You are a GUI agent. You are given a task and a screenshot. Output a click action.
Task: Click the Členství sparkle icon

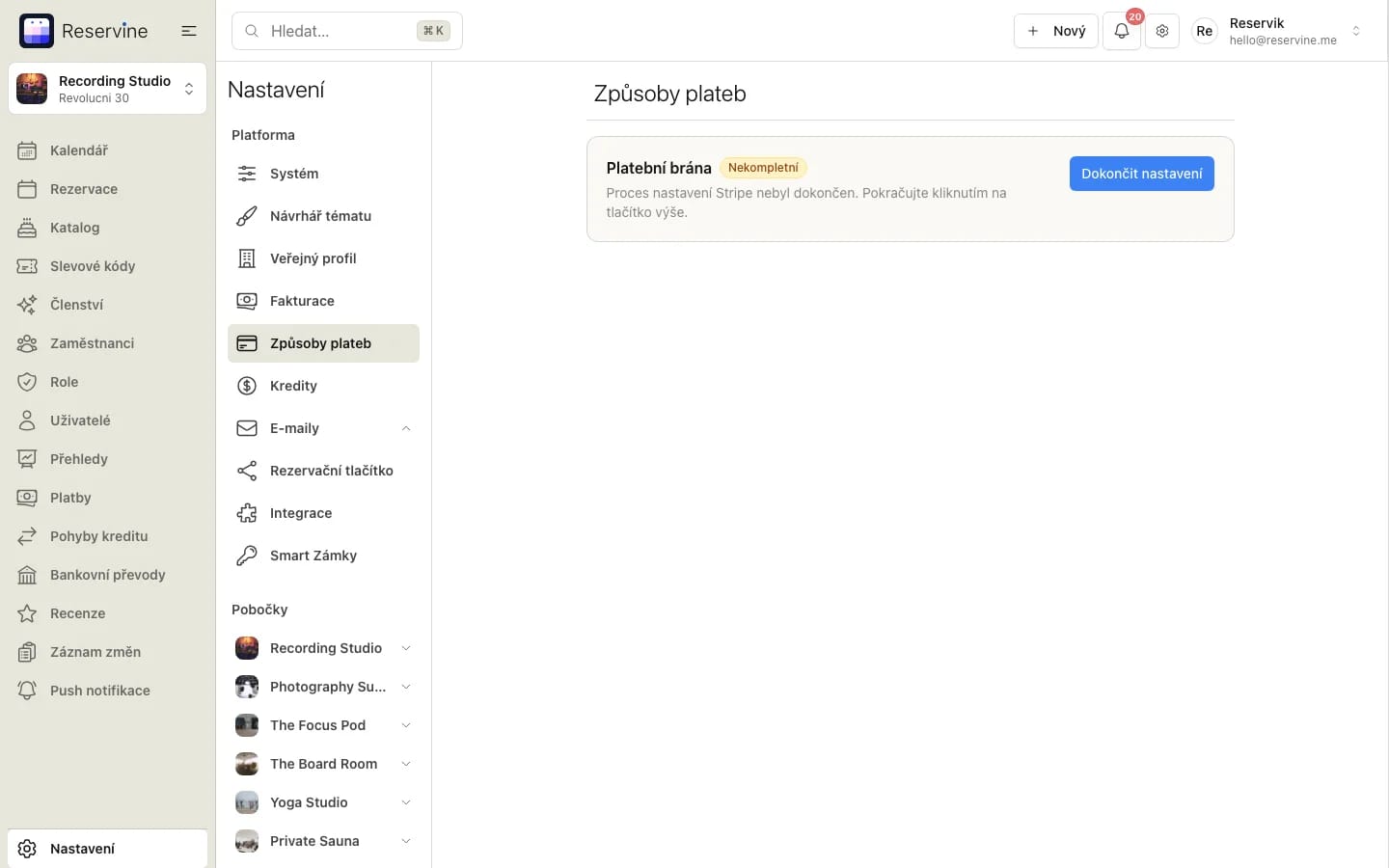tap(27, 305)
